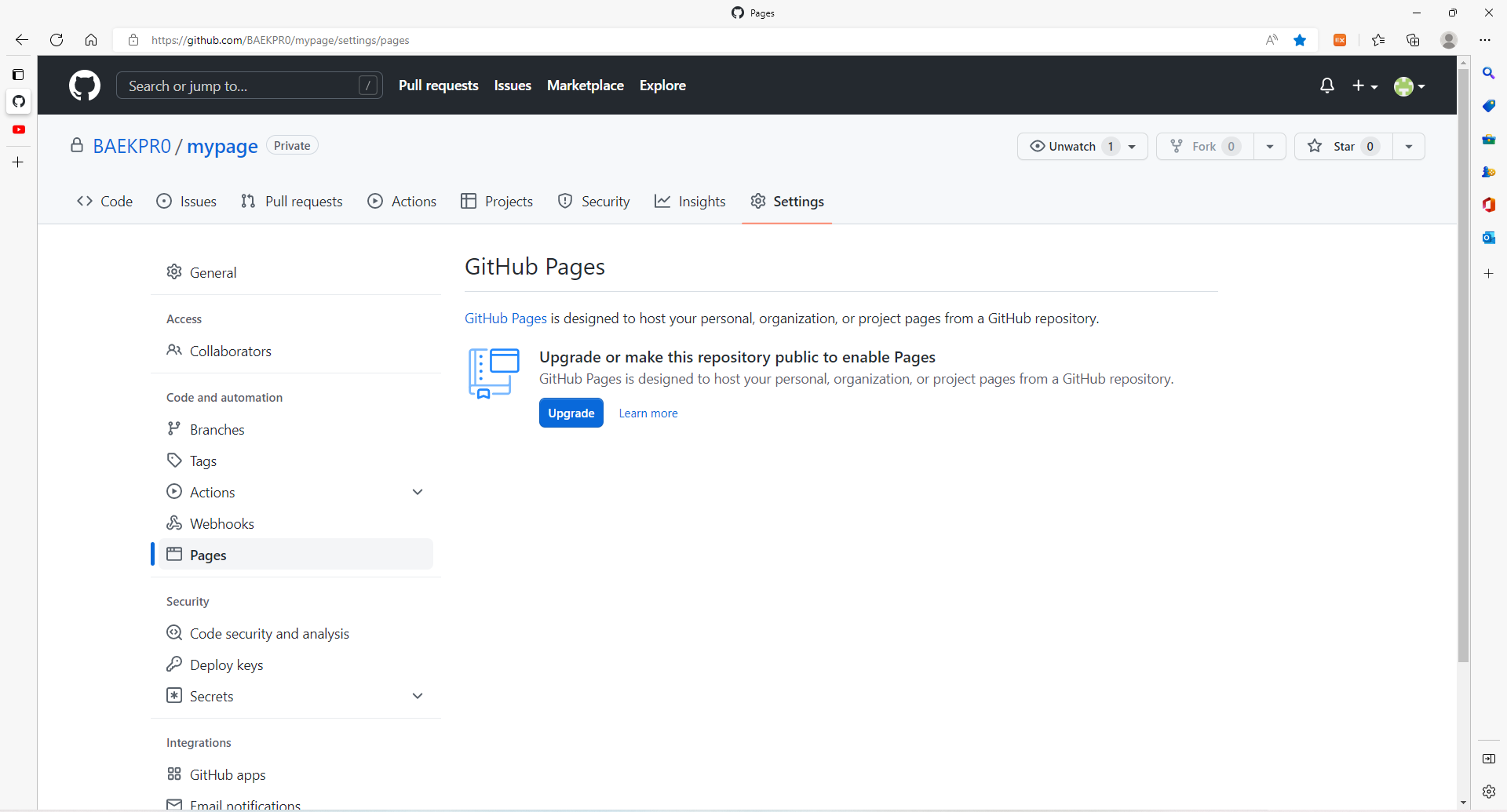Open the Learn more link
The image size is (1507, 812).
(x=648, y=413)
